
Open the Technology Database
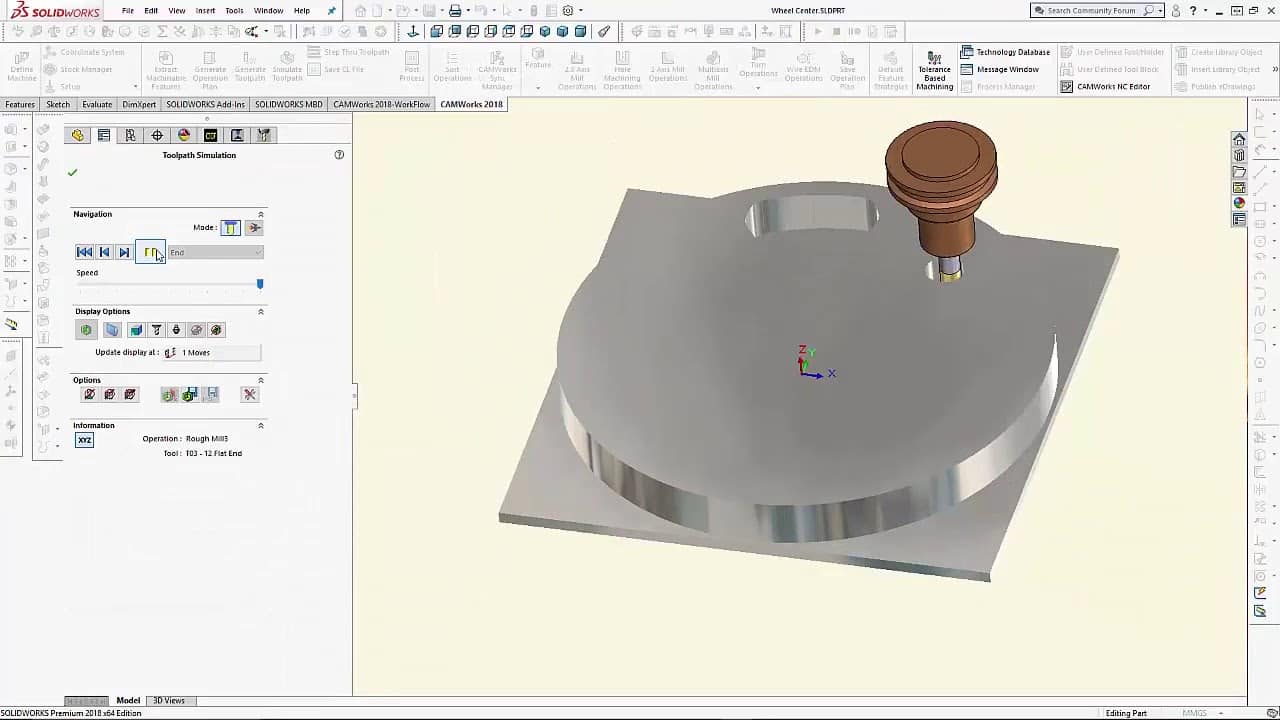coord(1005,52)
